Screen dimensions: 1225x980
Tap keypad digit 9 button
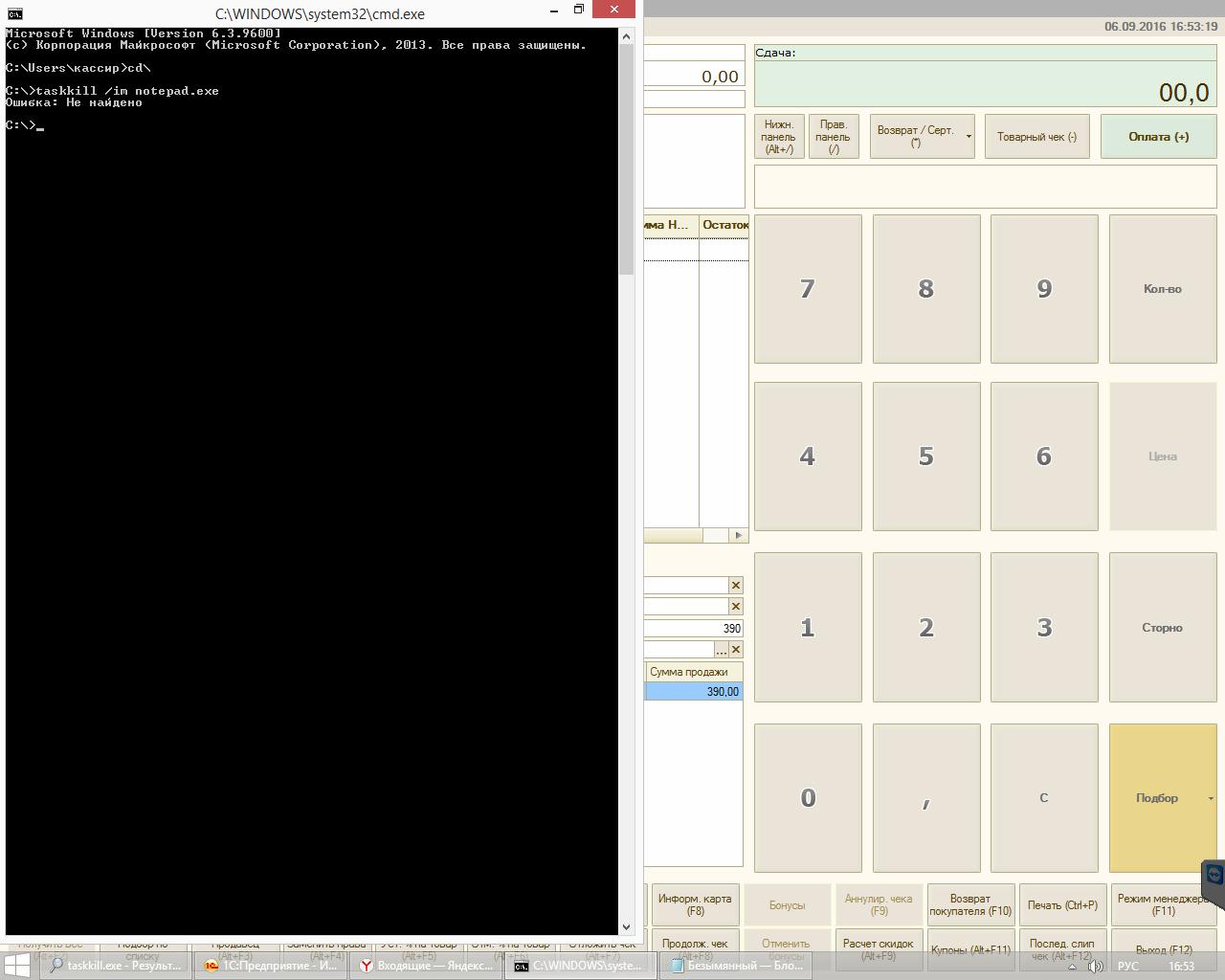[1044, 289]
